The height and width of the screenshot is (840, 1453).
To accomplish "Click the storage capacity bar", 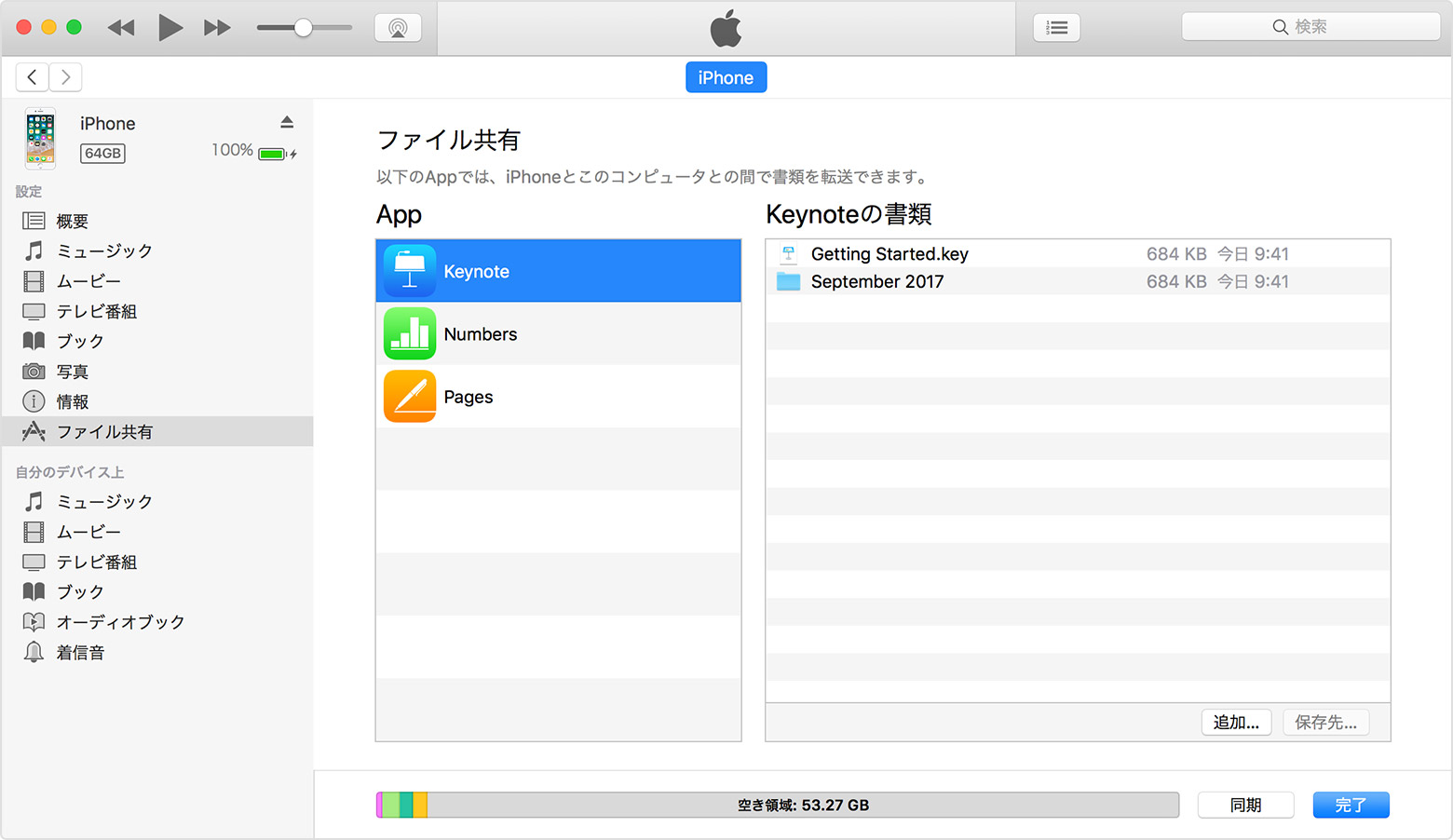I will pyautogui.click(x=778, y=805).
